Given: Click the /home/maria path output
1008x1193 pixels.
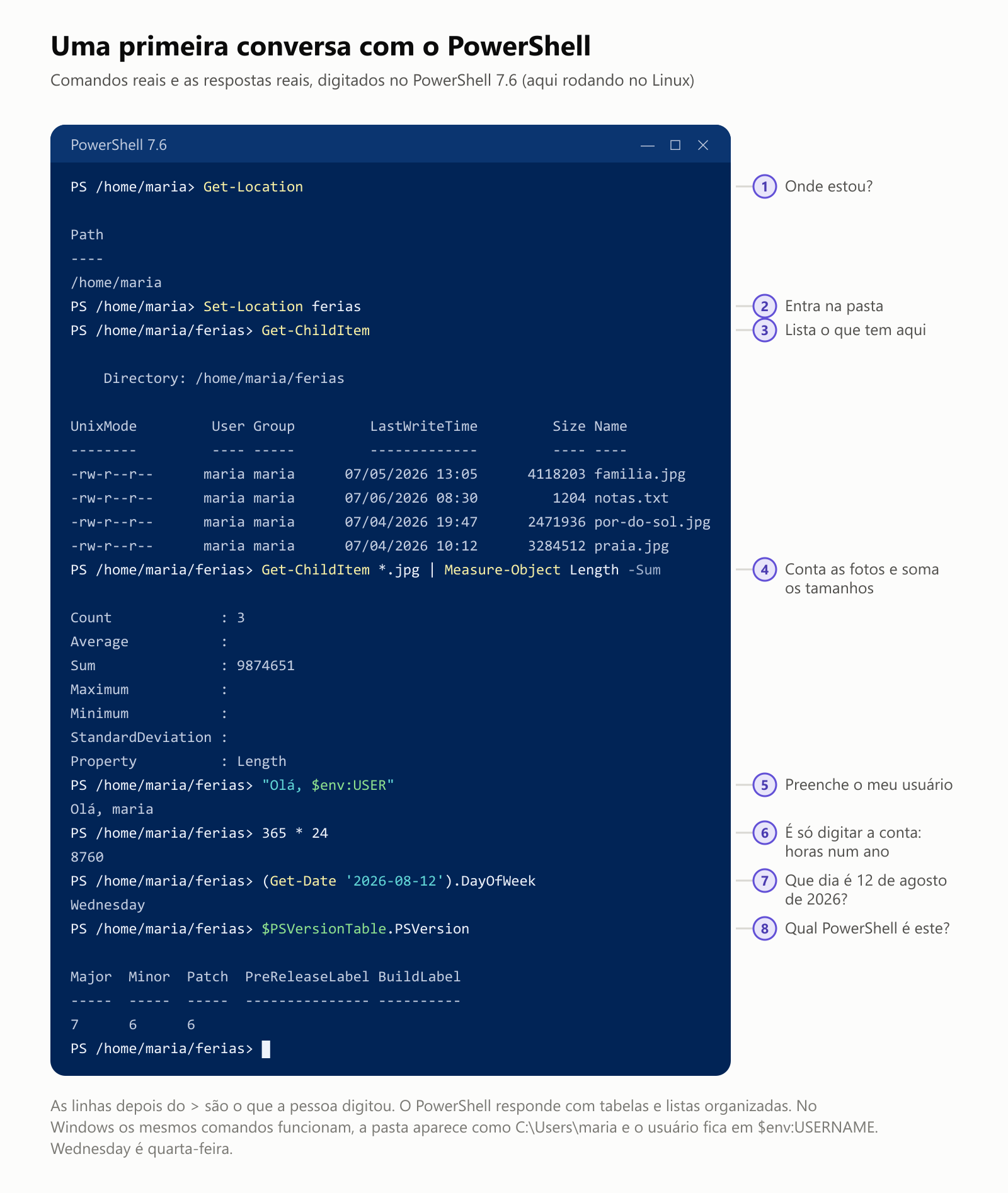Looking at the screenshot, I should pos(116,283).
